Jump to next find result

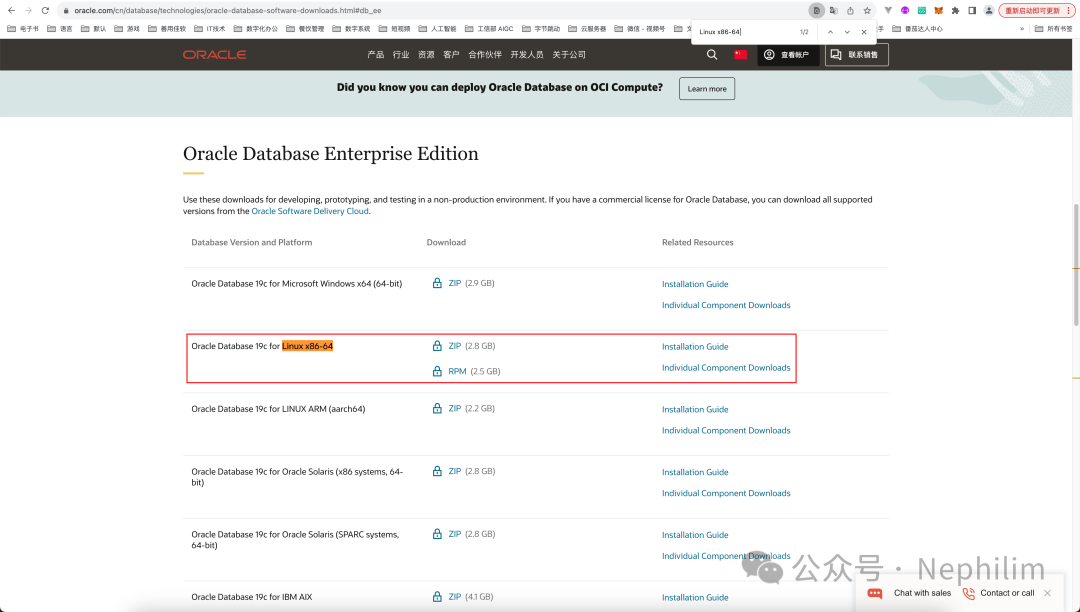click(847, 32)
